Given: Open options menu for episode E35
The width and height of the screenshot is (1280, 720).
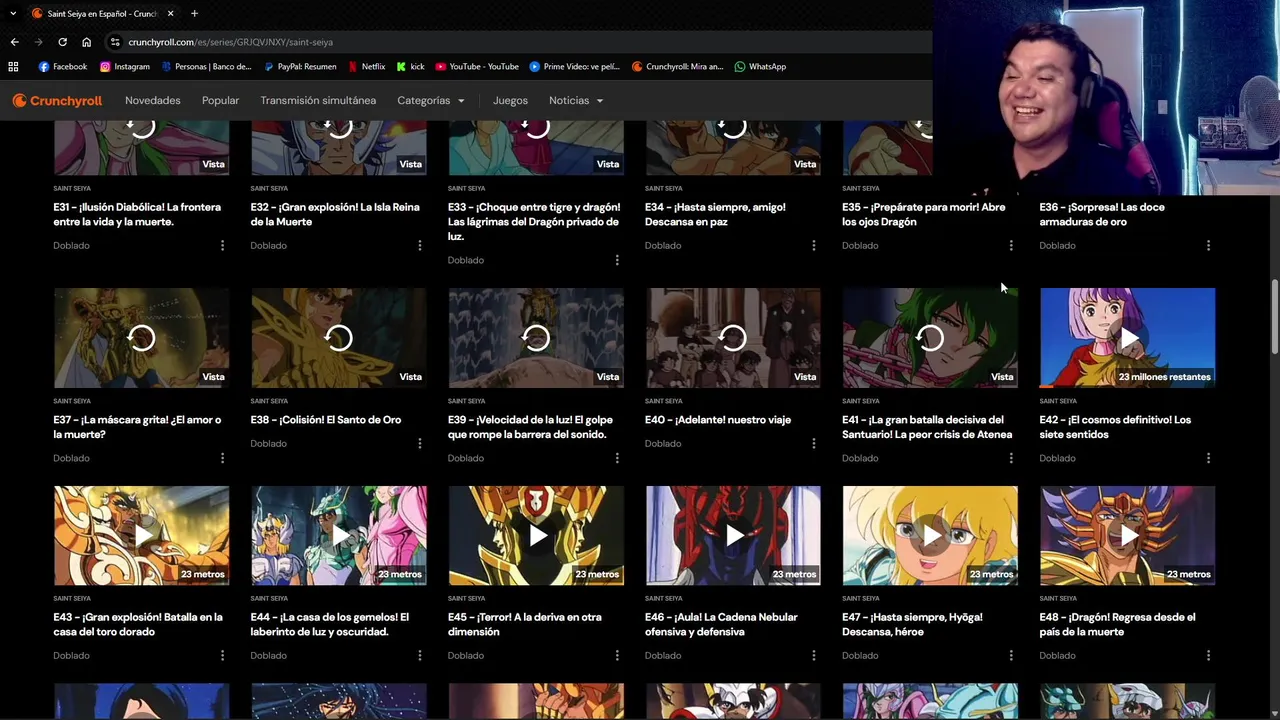Looking at the screenshot, I should [x=1010, y=245].
